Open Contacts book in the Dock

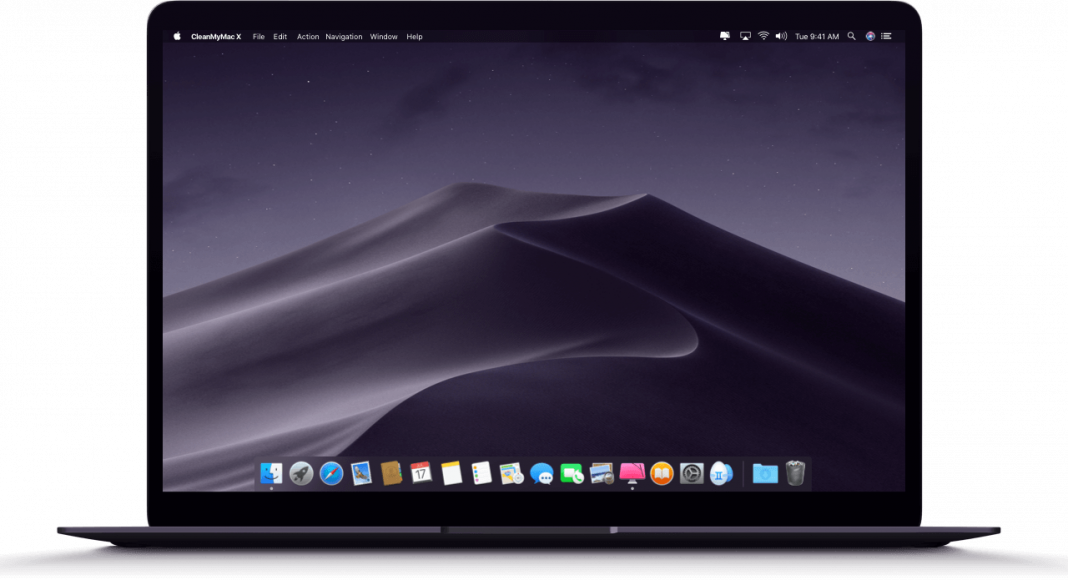click(x=391, y=473)
